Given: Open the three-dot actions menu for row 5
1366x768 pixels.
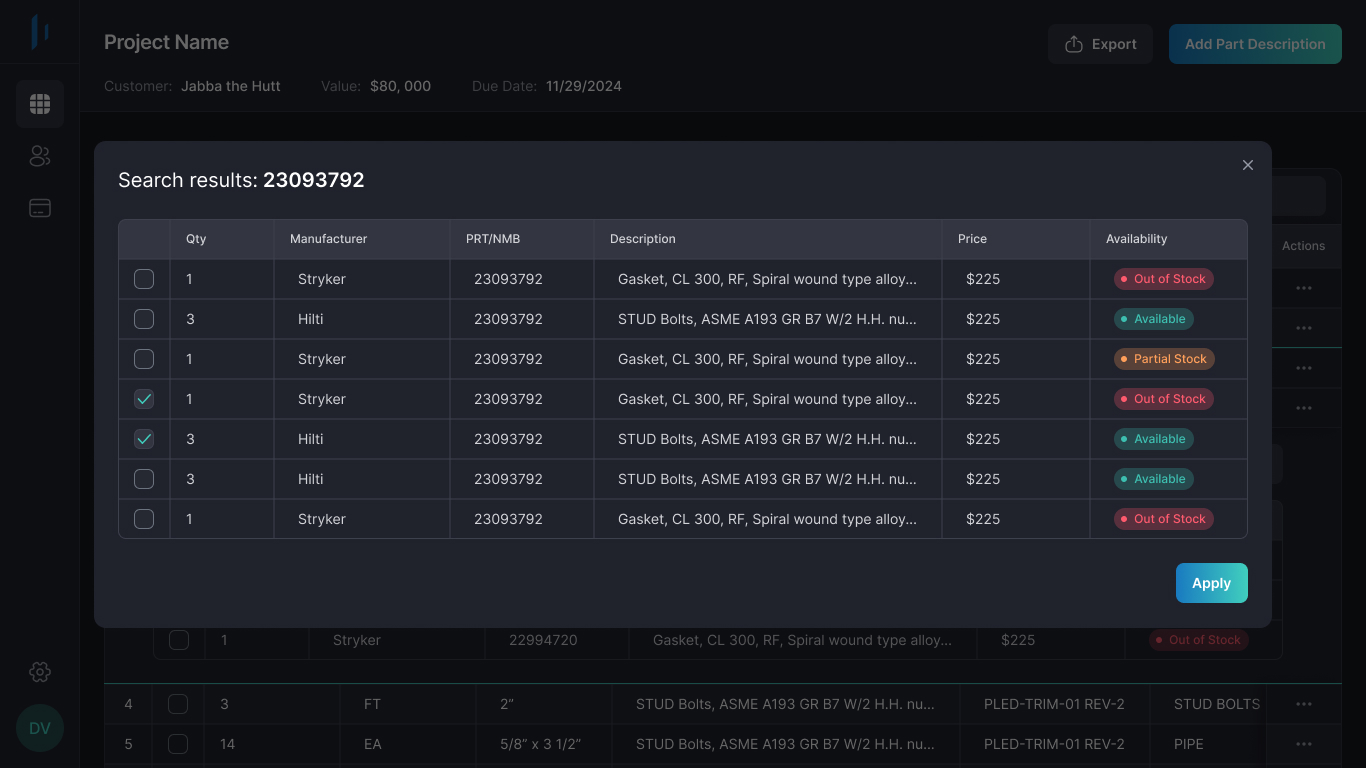Looking at the screenshot, I should 1303,744.
